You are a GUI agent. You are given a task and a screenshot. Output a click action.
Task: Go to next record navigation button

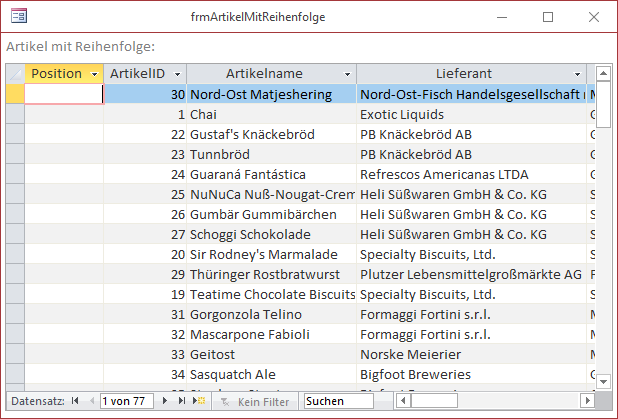[165, 401]
